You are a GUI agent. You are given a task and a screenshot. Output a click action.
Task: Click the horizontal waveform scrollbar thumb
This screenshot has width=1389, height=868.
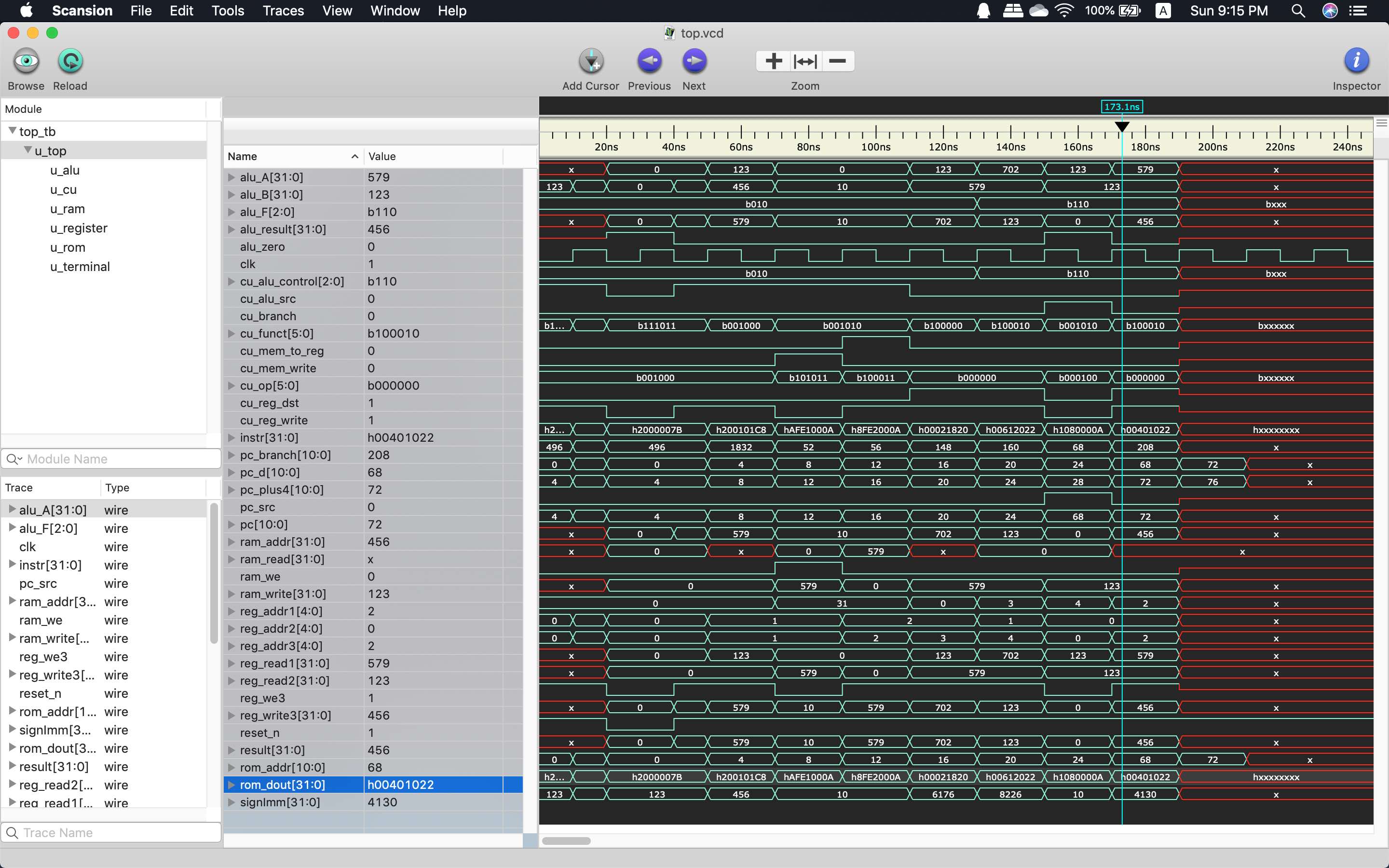566,841
